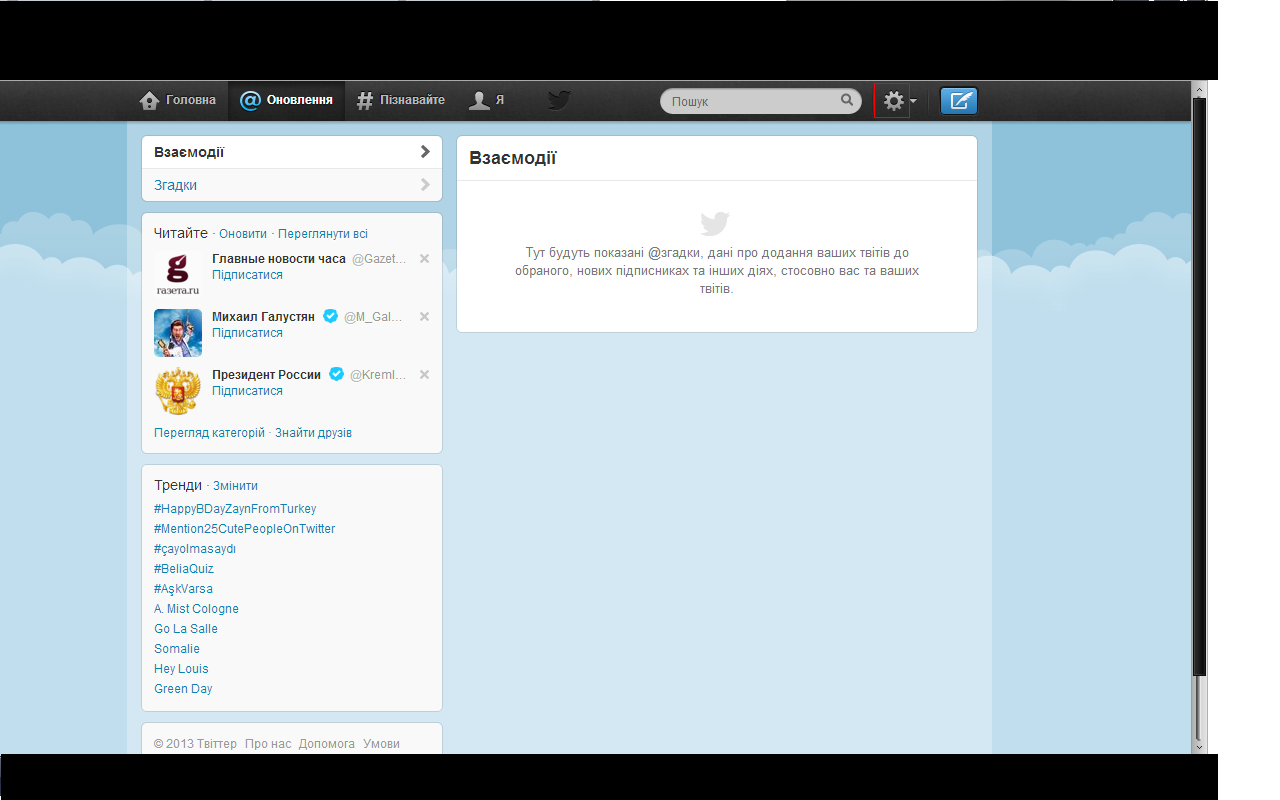
Task: Open the #çayolmasaydı trend
Action: [195, 549]
